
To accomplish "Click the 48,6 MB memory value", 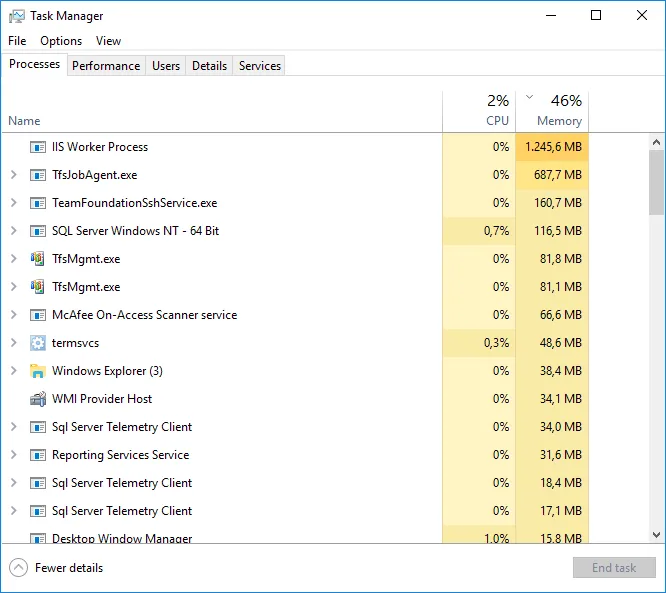I will point(561,343).
